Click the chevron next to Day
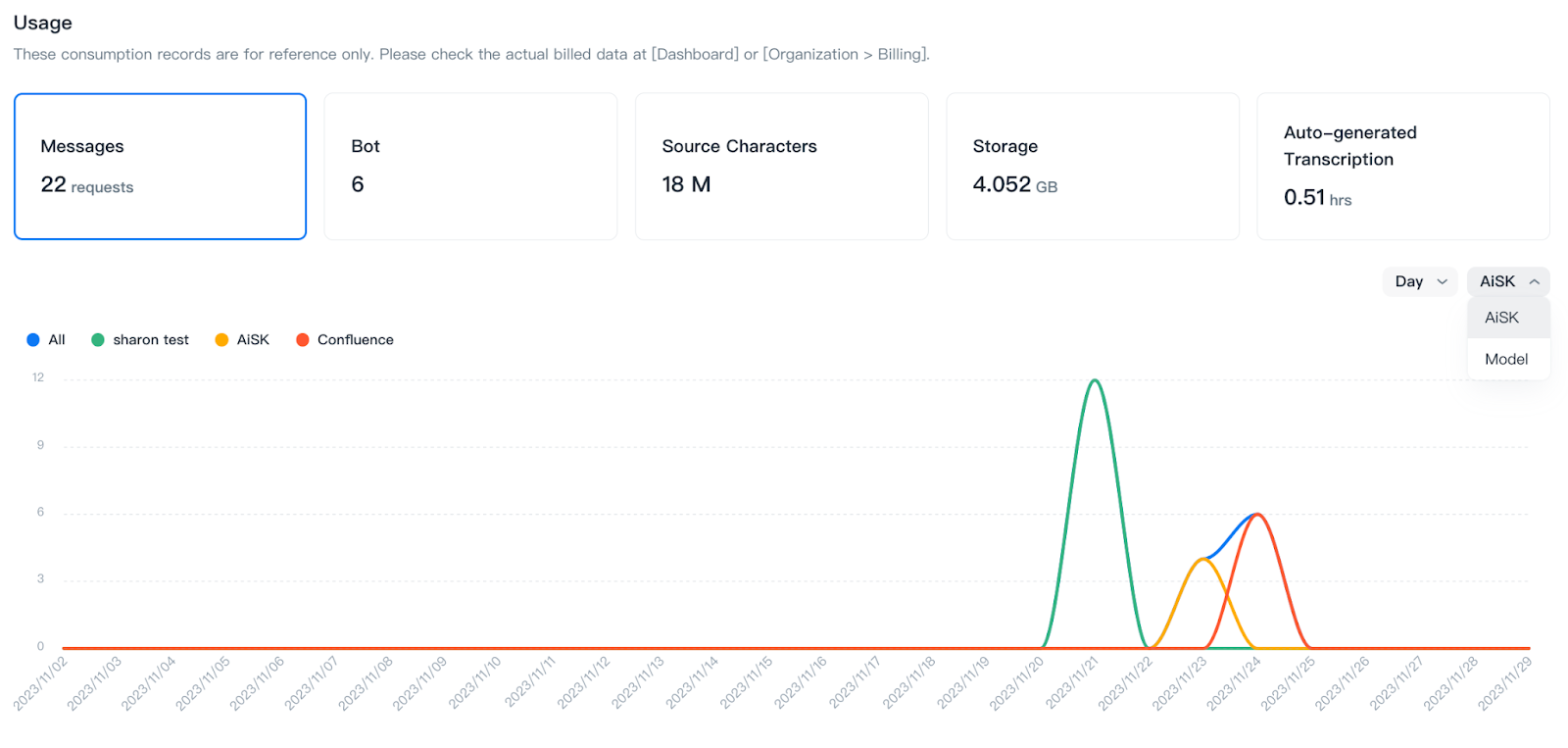This screenshot has width=1568, height=748. tap(1442, 282)
